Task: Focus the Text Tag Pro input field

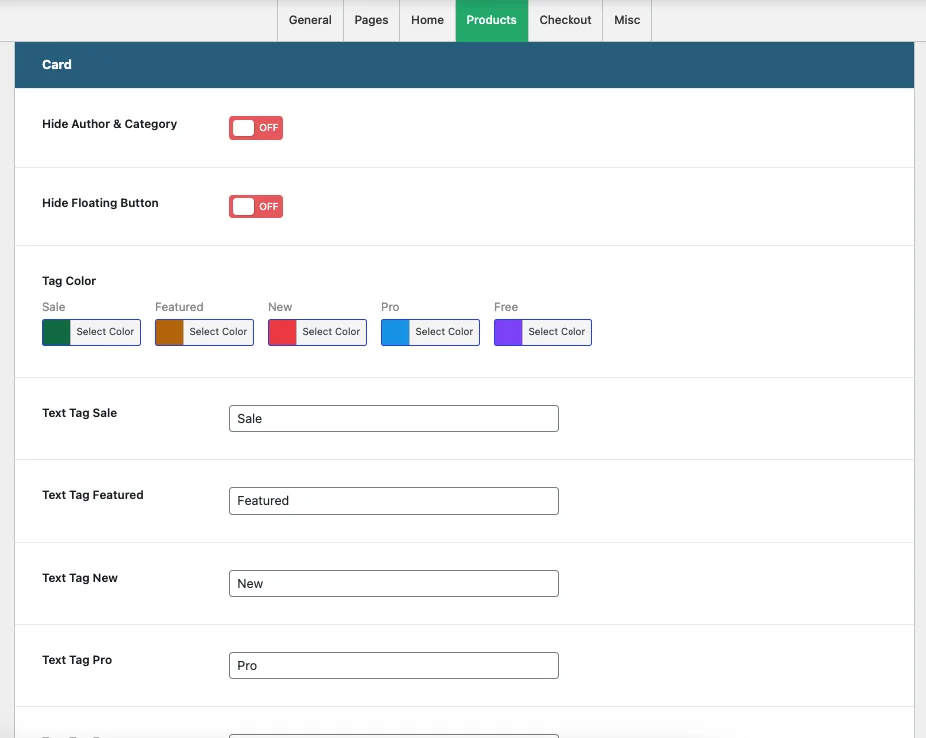Action: tap(394, 665)
